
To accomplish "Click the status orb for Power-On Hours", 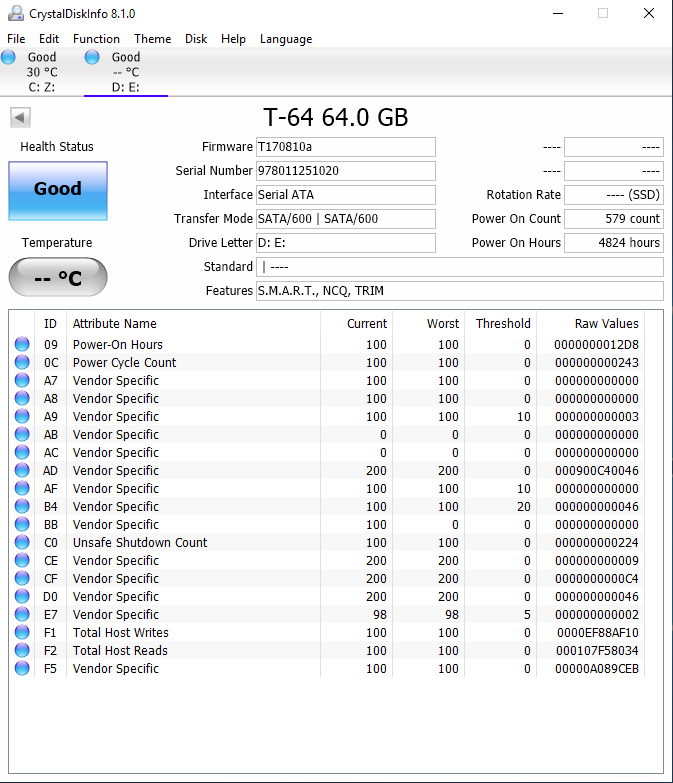I will [x=22, y=345].
